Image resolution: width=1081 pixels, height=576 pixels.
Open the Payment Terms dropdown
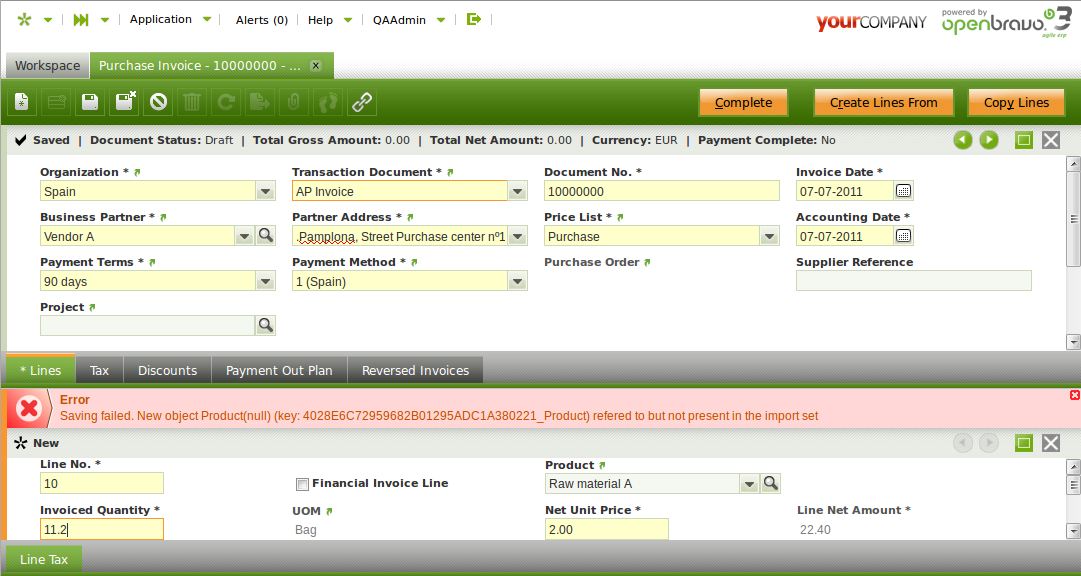click(265, 282)
